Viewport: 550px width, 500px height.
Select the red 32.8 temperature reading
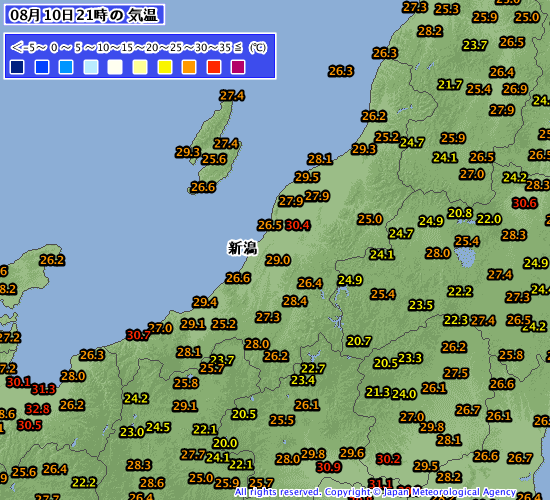[x=38, y=409]
